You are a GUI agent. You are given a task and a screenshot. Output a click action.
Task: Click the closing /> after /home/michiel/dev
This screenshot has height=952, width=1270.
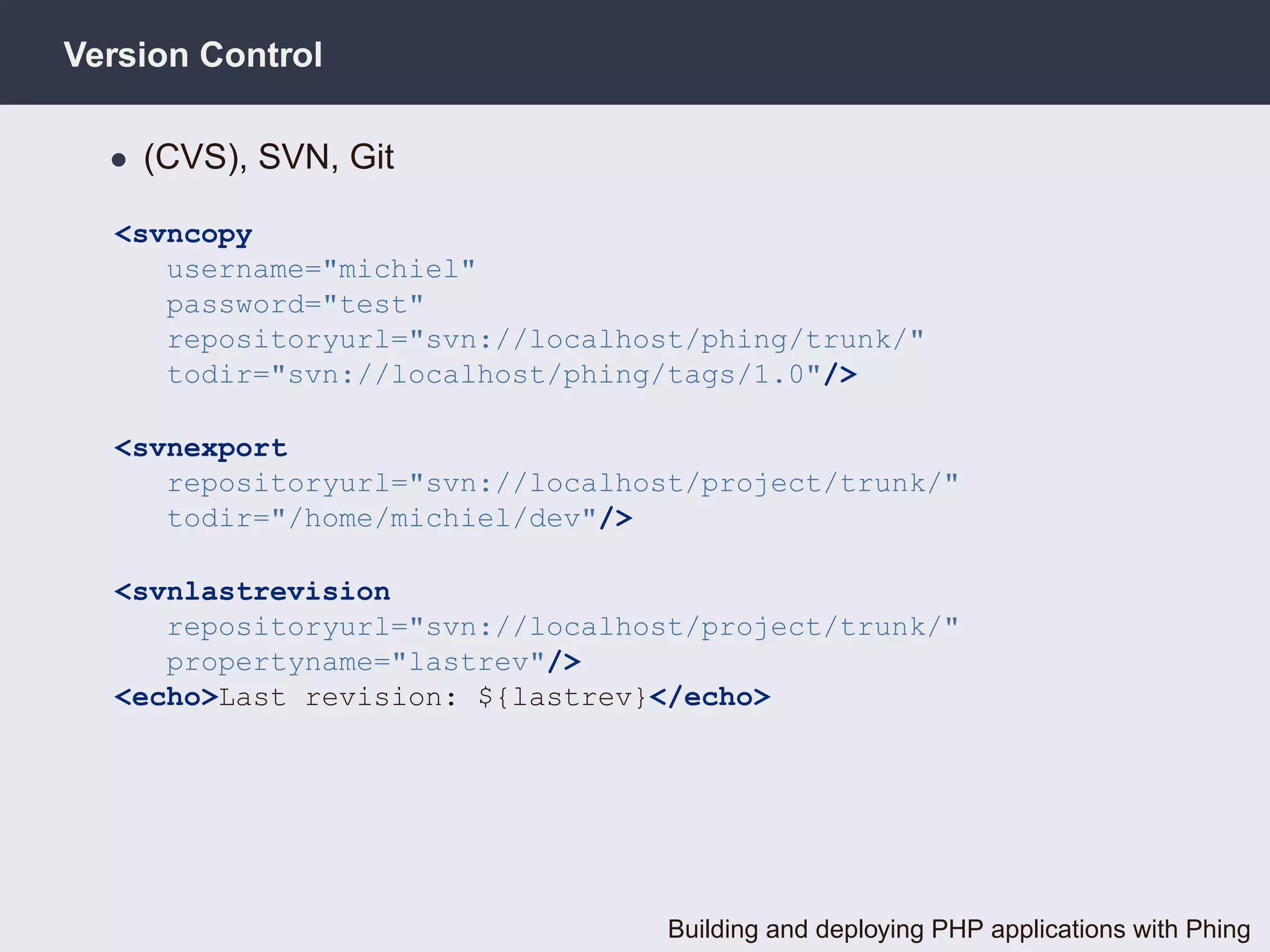tap(616, 518)
